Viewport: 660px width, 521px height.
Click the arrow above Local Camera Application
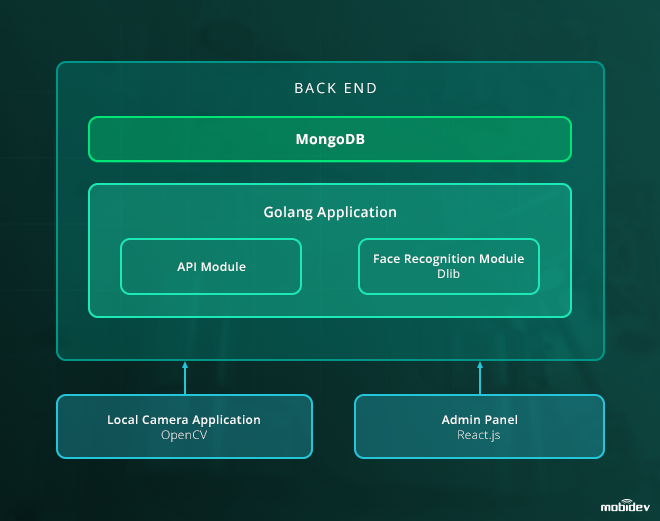(x=185, y=378)
